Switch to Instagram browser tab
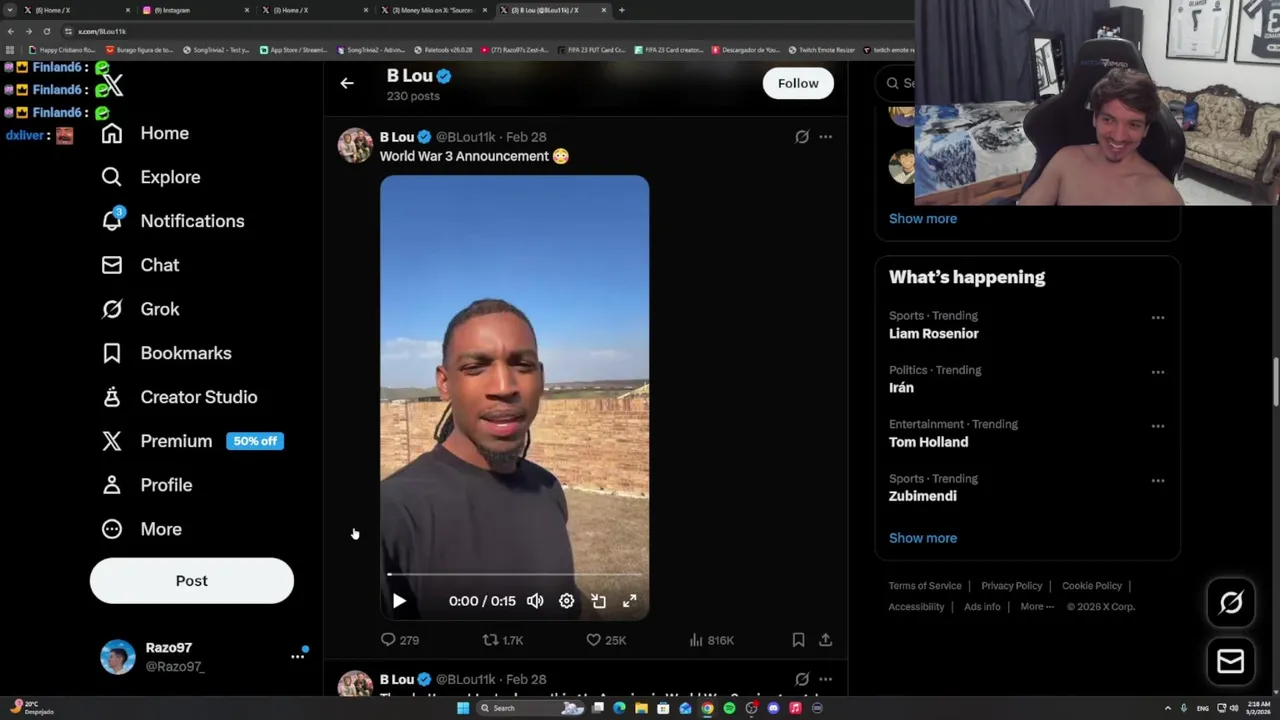The image size is (1280, 720). (195, 10)
